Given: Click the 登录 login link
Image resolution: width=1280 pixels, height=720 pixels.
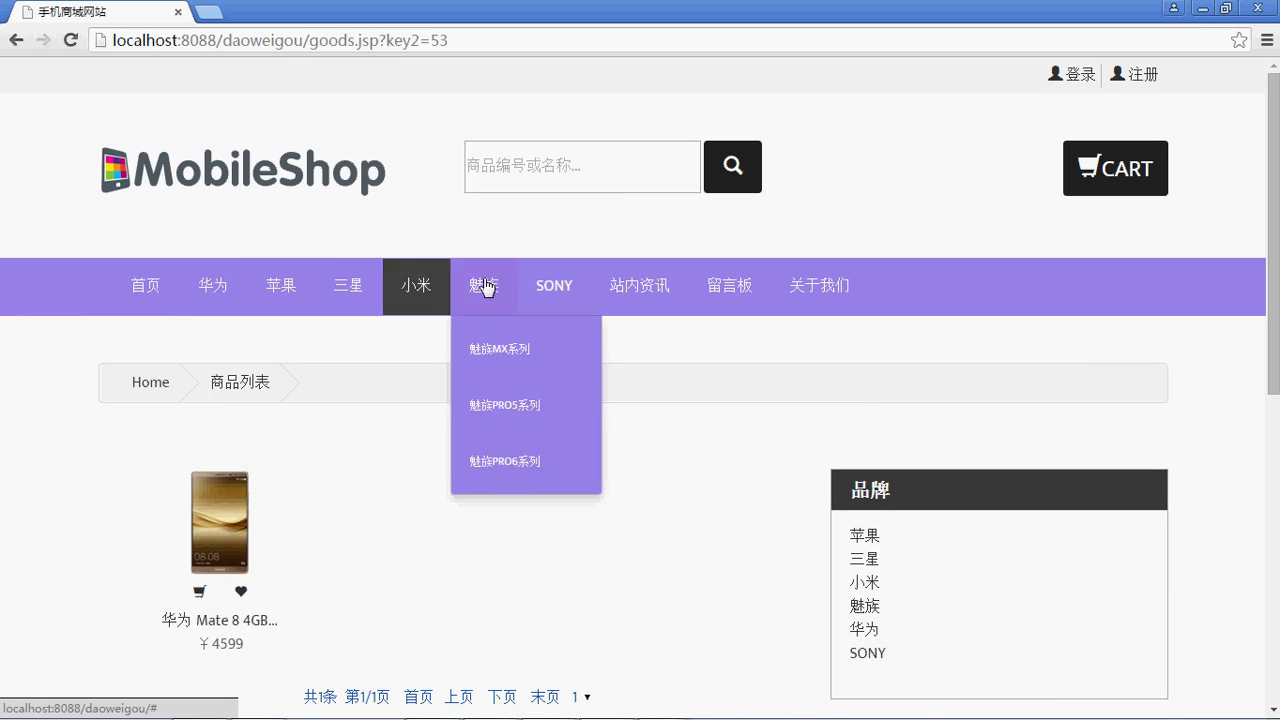Looking at the screenshot, I should 1072,74.
